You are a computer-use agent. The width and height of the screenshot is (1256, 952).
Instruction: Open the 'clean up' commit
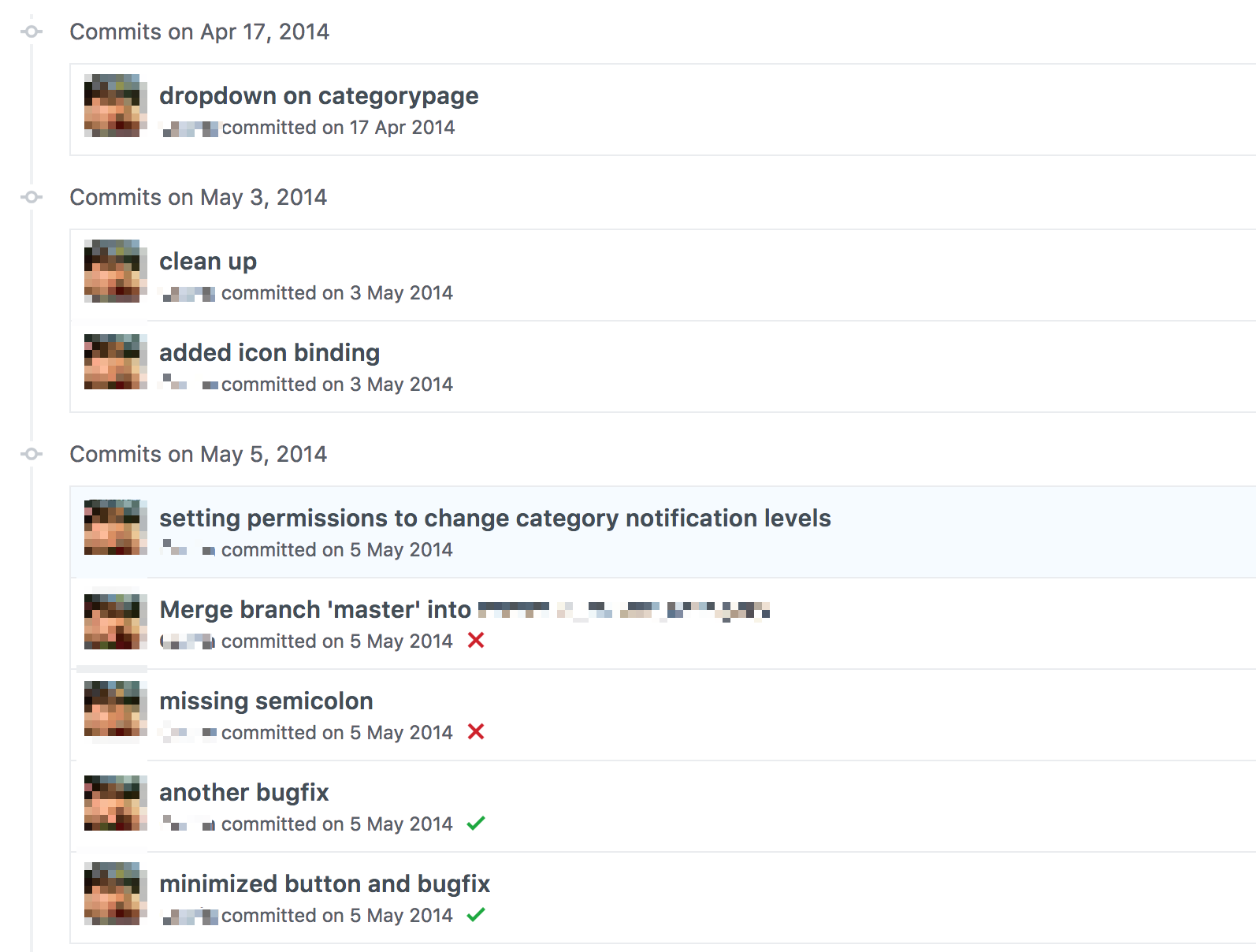tap(208, 261)
